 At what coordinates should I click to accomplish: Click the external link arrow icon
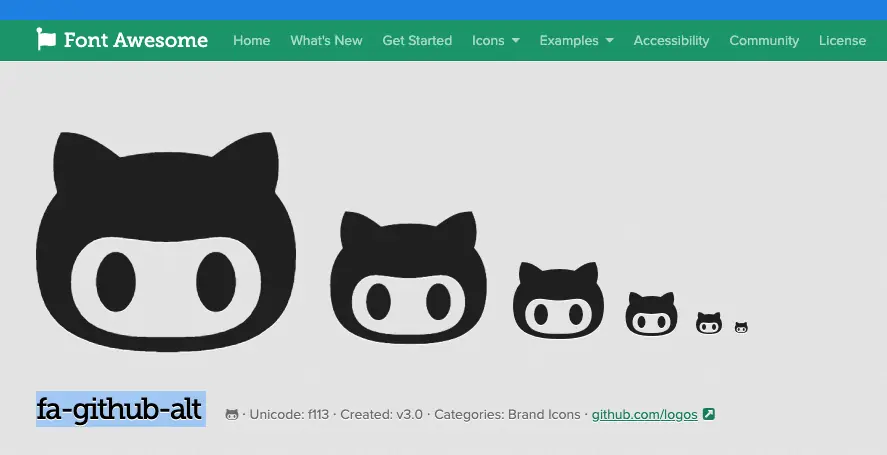tap(709, 414)
